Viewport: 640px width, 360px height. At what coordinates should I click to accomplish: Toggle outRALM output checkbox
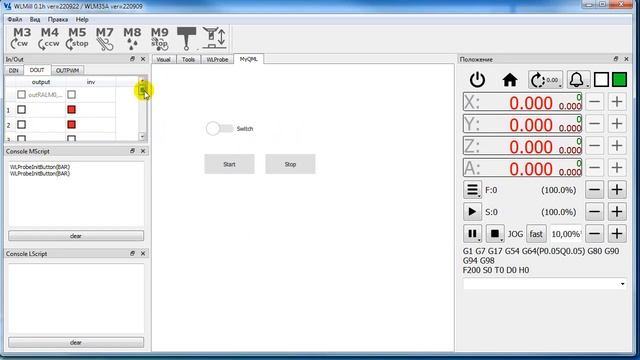[22, 95]
